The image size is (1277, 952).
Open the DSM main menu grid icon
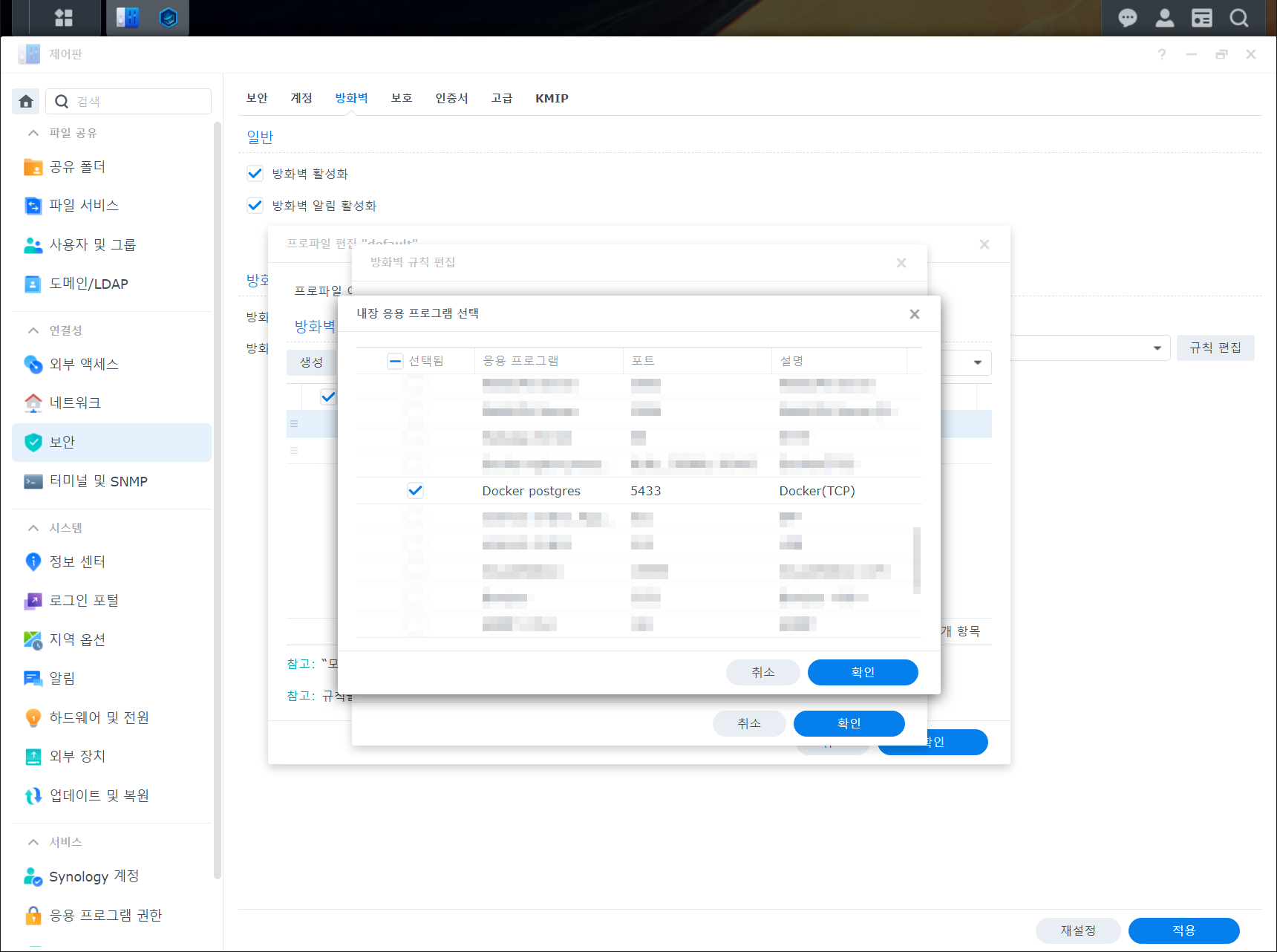point(64,18)
